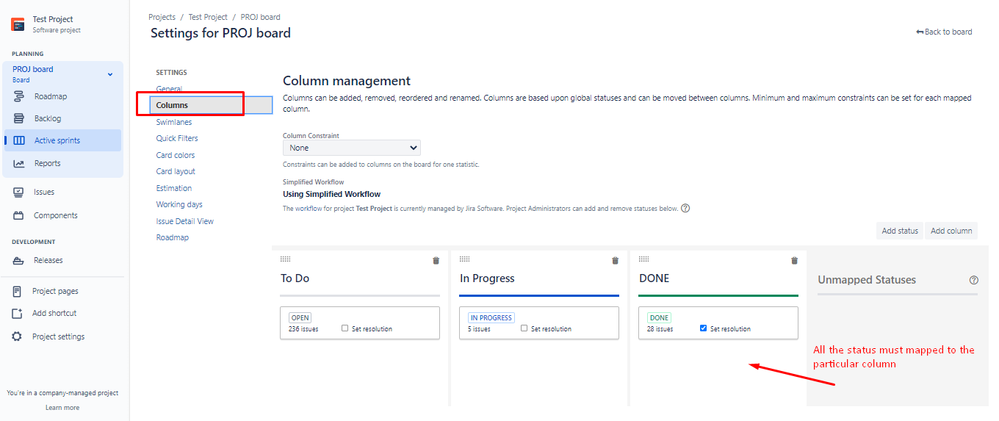The height and width of the screenshot is (421, 999).
Task: Click the To Do column drag handle
Action: pos(285,259)
